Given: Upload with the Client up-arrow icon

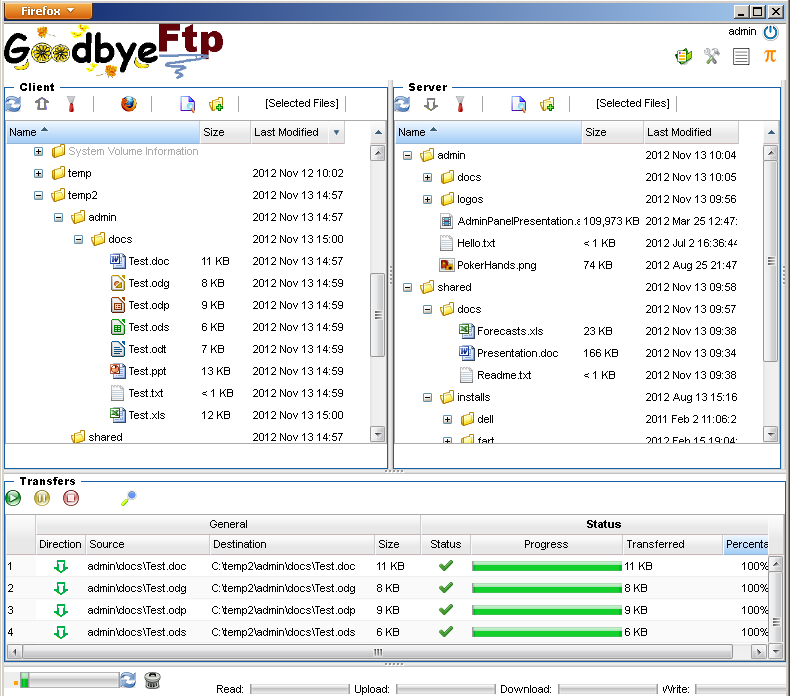Looking at the screenshot, I should tap(42, 104).
